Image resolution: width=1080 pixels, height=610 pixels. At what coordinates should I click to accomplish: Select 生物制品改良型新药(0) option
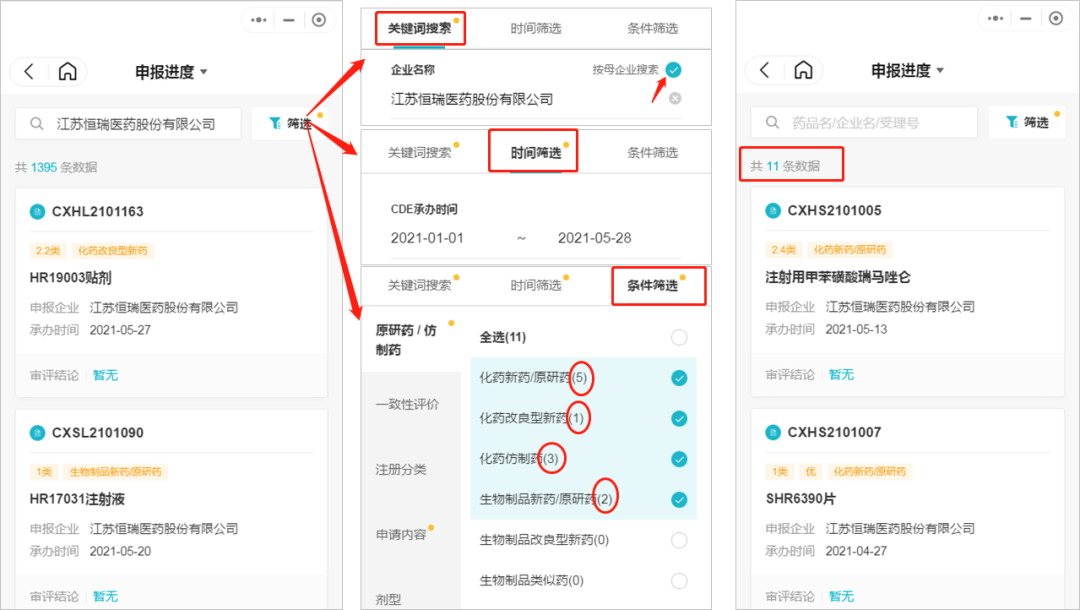[679, 540]
